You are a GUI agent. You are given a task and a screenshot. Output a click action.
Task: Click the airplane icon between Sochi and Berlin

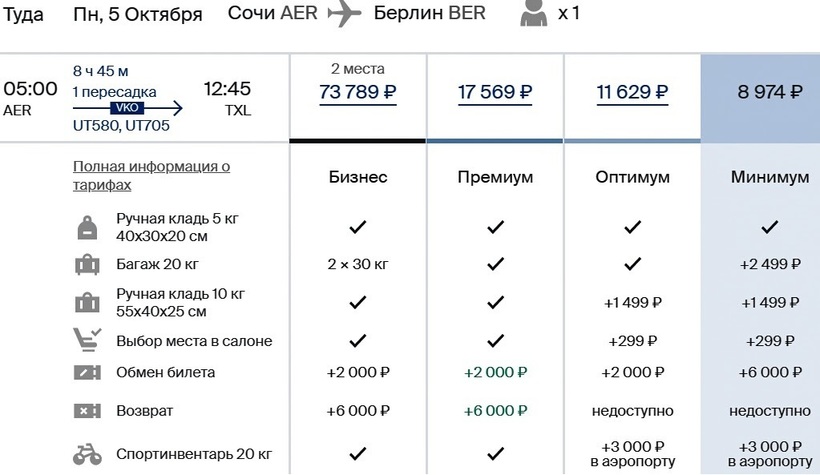pyautogui.click(x=345, y=14)
